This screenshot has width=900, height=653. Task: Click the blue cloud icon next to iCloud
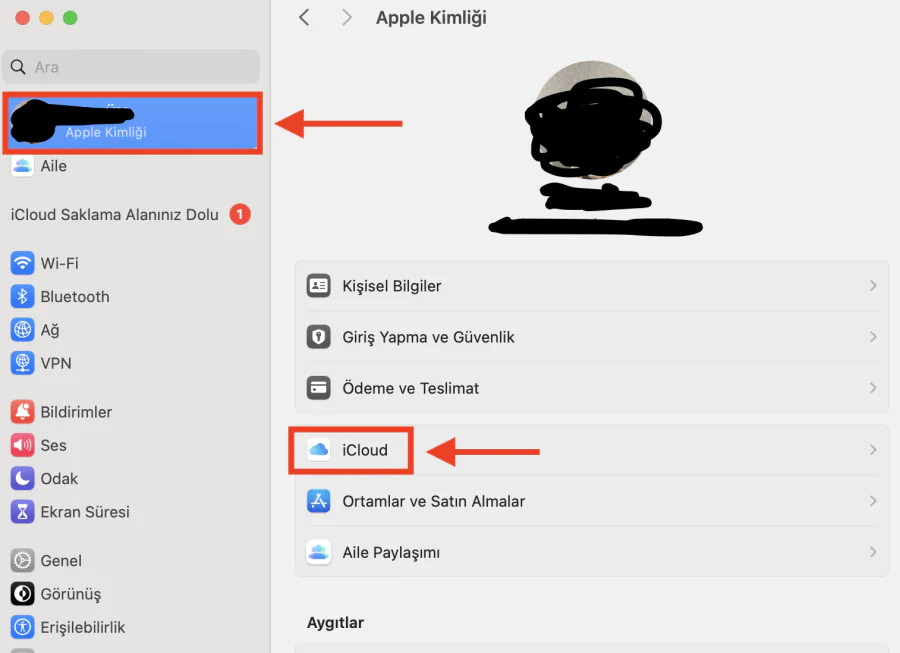coord(318,450)
